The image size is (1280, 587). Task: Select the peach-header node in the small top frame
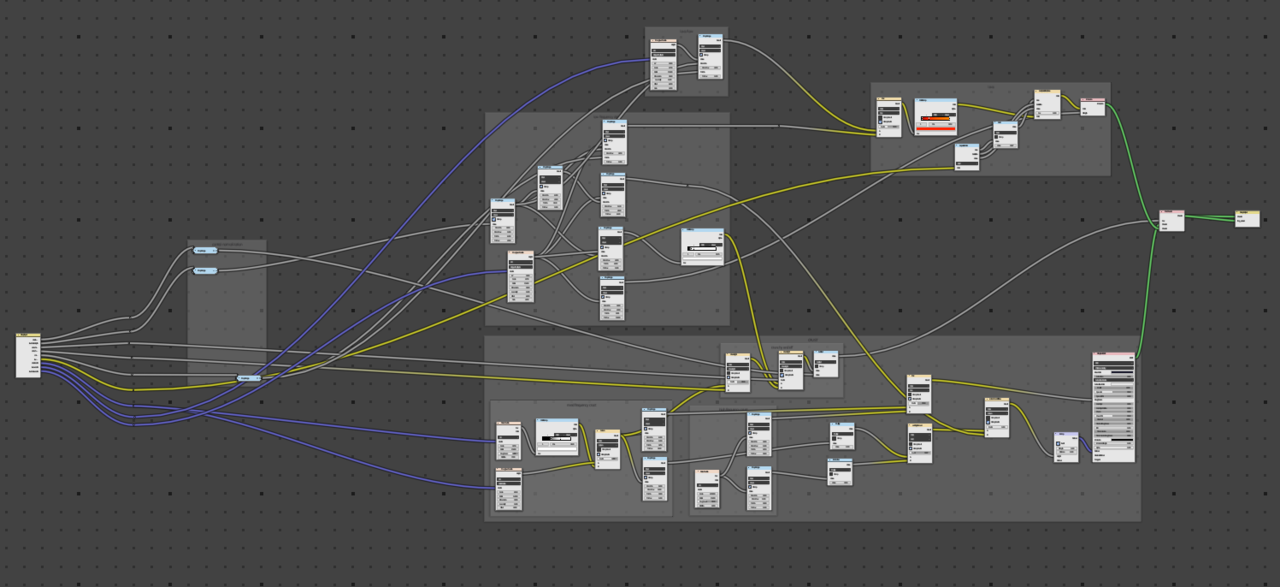point(664,64)
